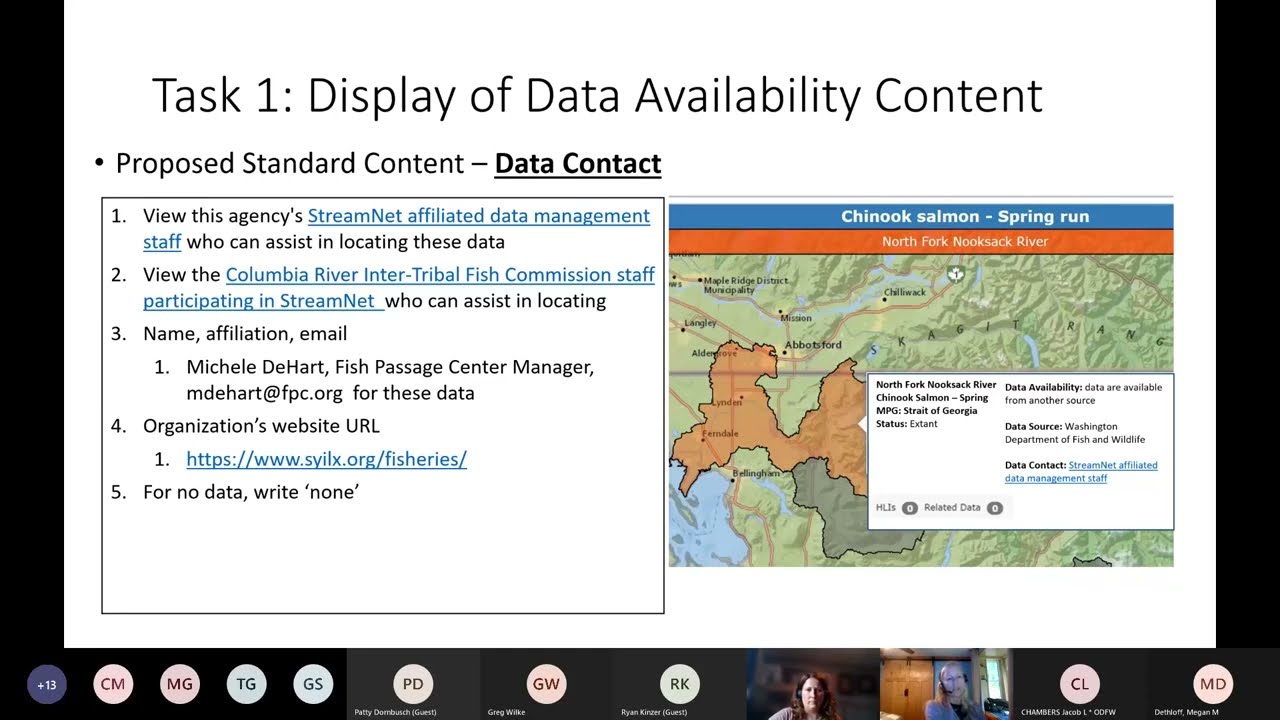Click the slide title Task 1 text
1280x720 pixels.
597,95
